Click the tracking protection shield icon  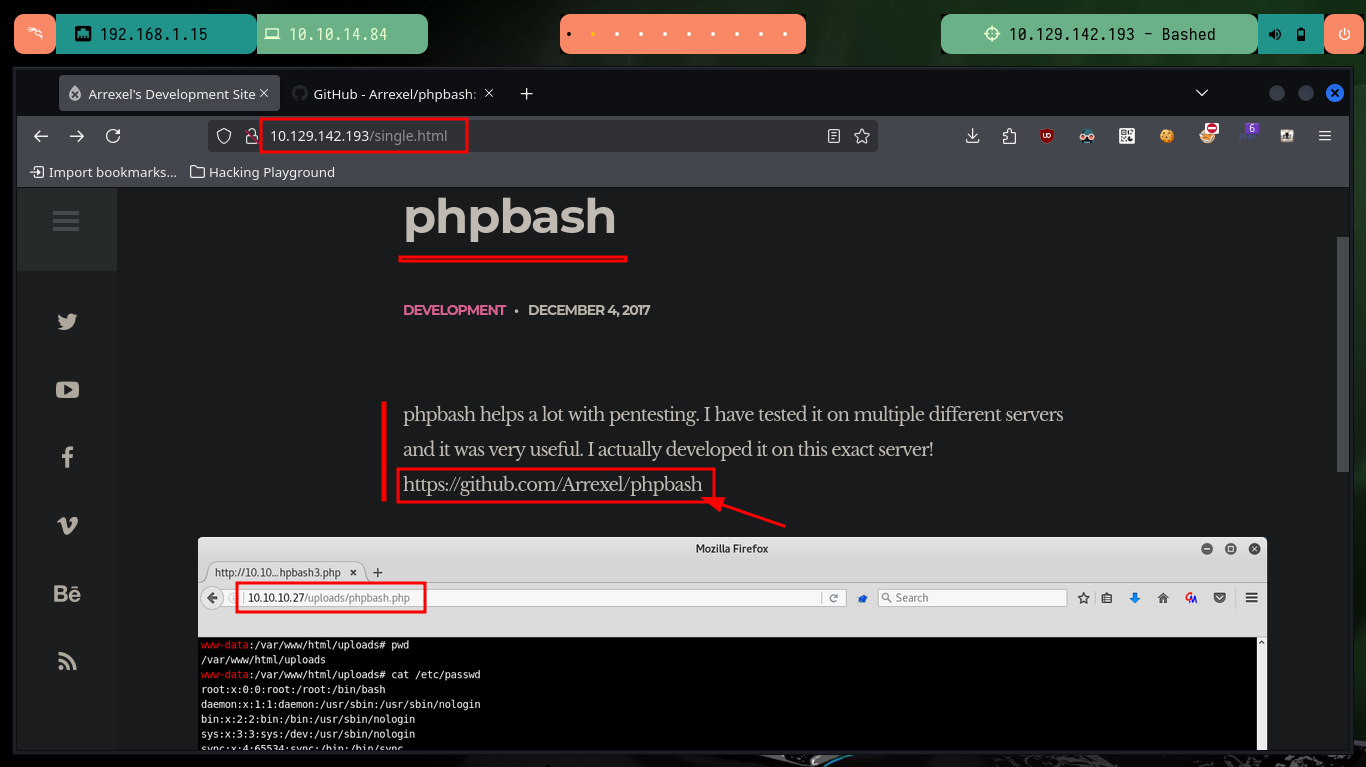click(x=224, y=136)
